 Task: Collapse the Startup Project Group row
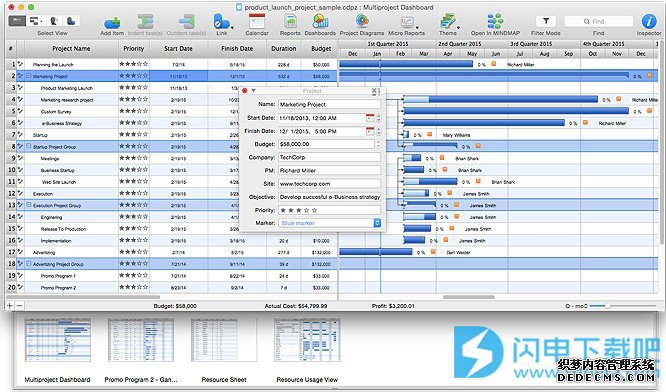click(x=29, y=146)
